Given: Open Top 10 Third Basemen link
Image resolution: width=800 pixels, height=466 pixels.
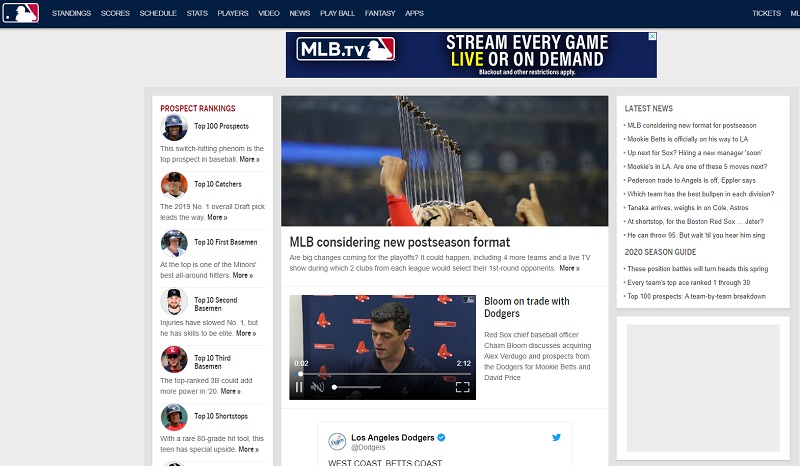Looking at the screenshot, I should point(212,362).
